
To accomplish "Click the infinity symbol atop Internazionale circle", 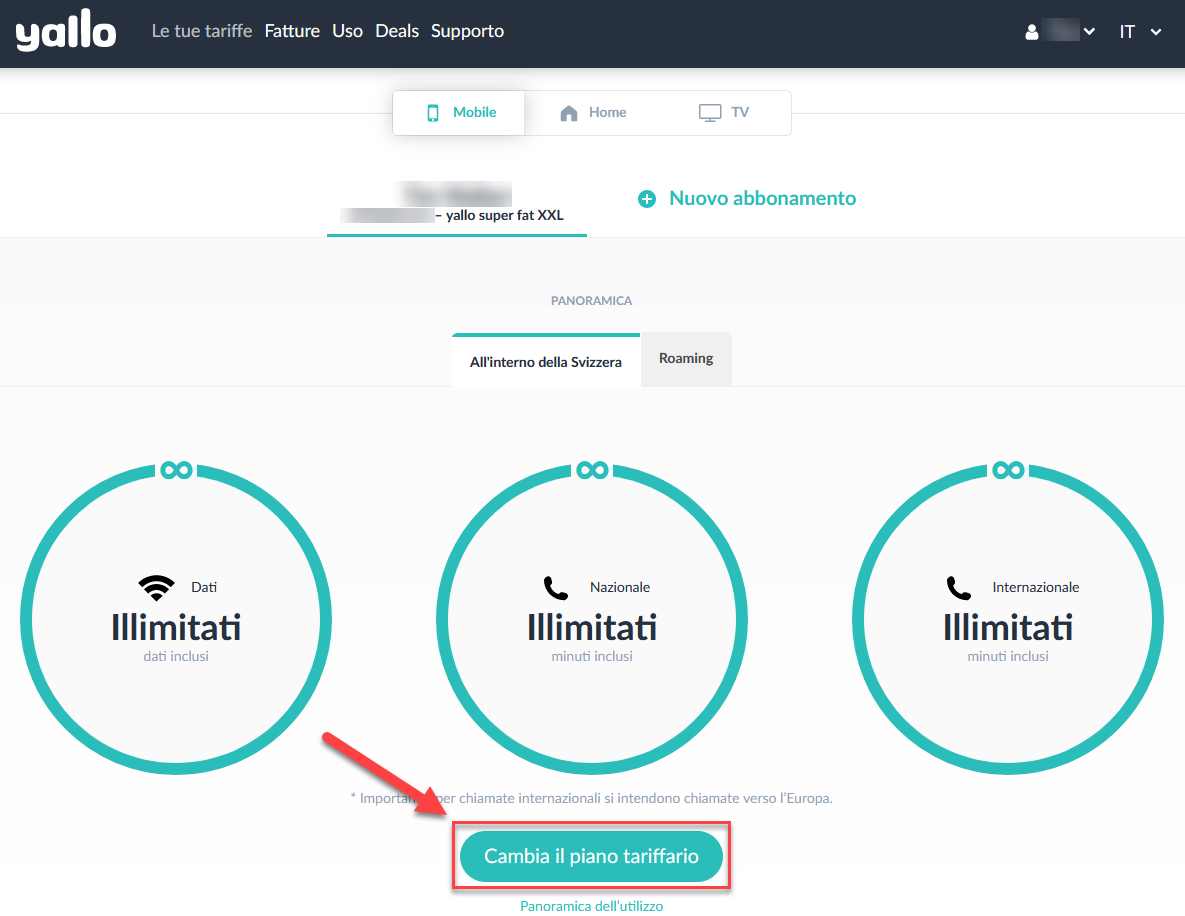I will point(1008,470).
